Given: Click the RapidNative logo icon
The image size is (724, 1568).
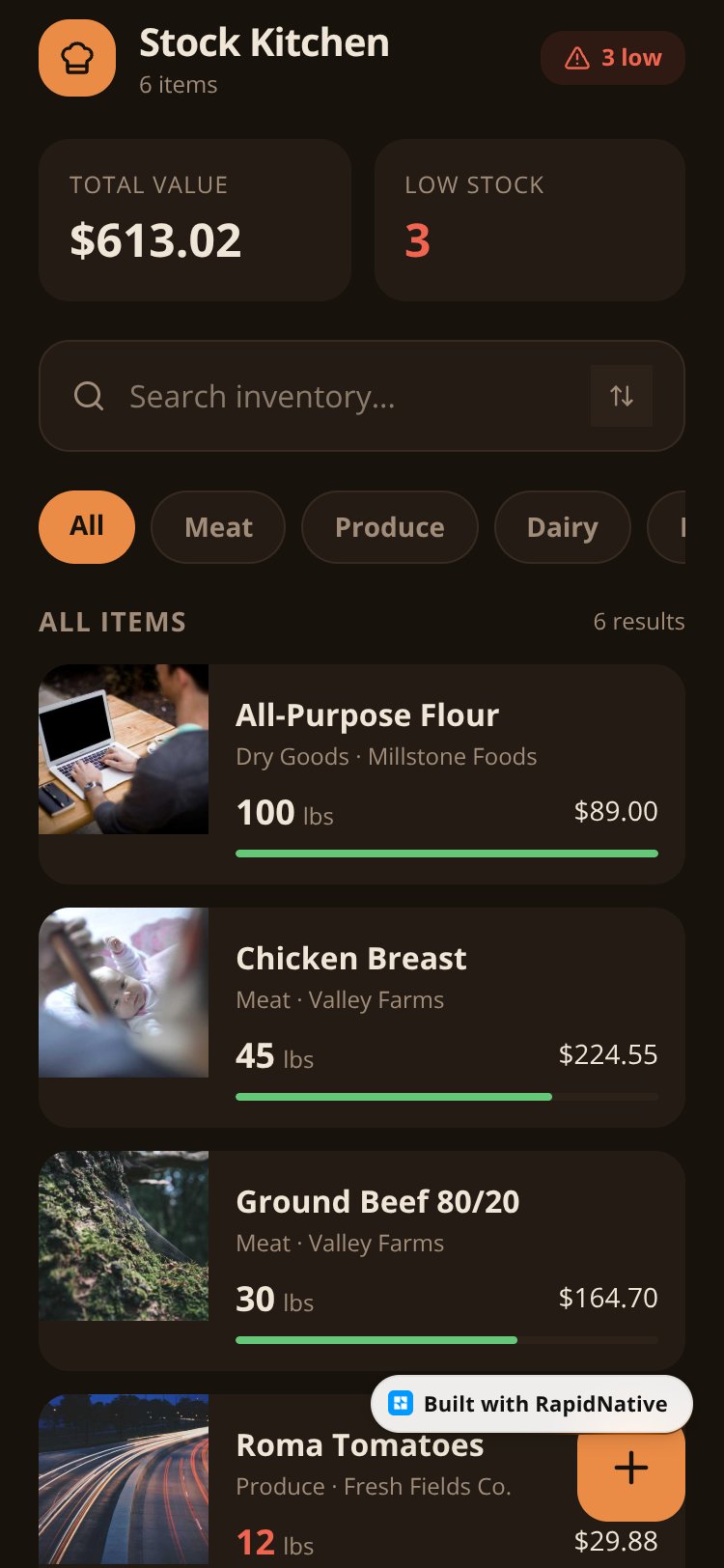Looking at the screenshot, I should [401, 1403].
